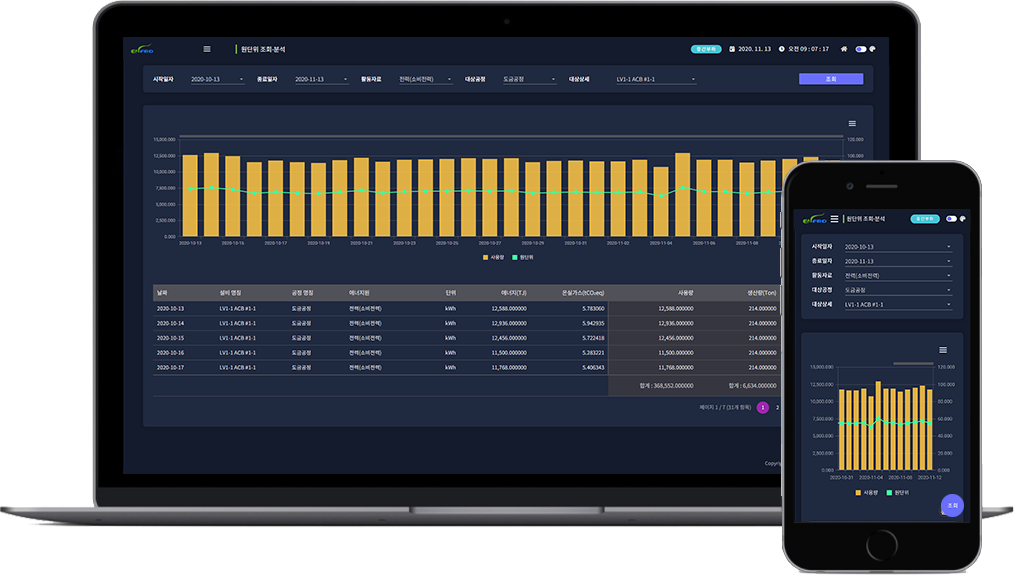Toggle the 원단위 legend on the phone chart

(x=898, y=493)
